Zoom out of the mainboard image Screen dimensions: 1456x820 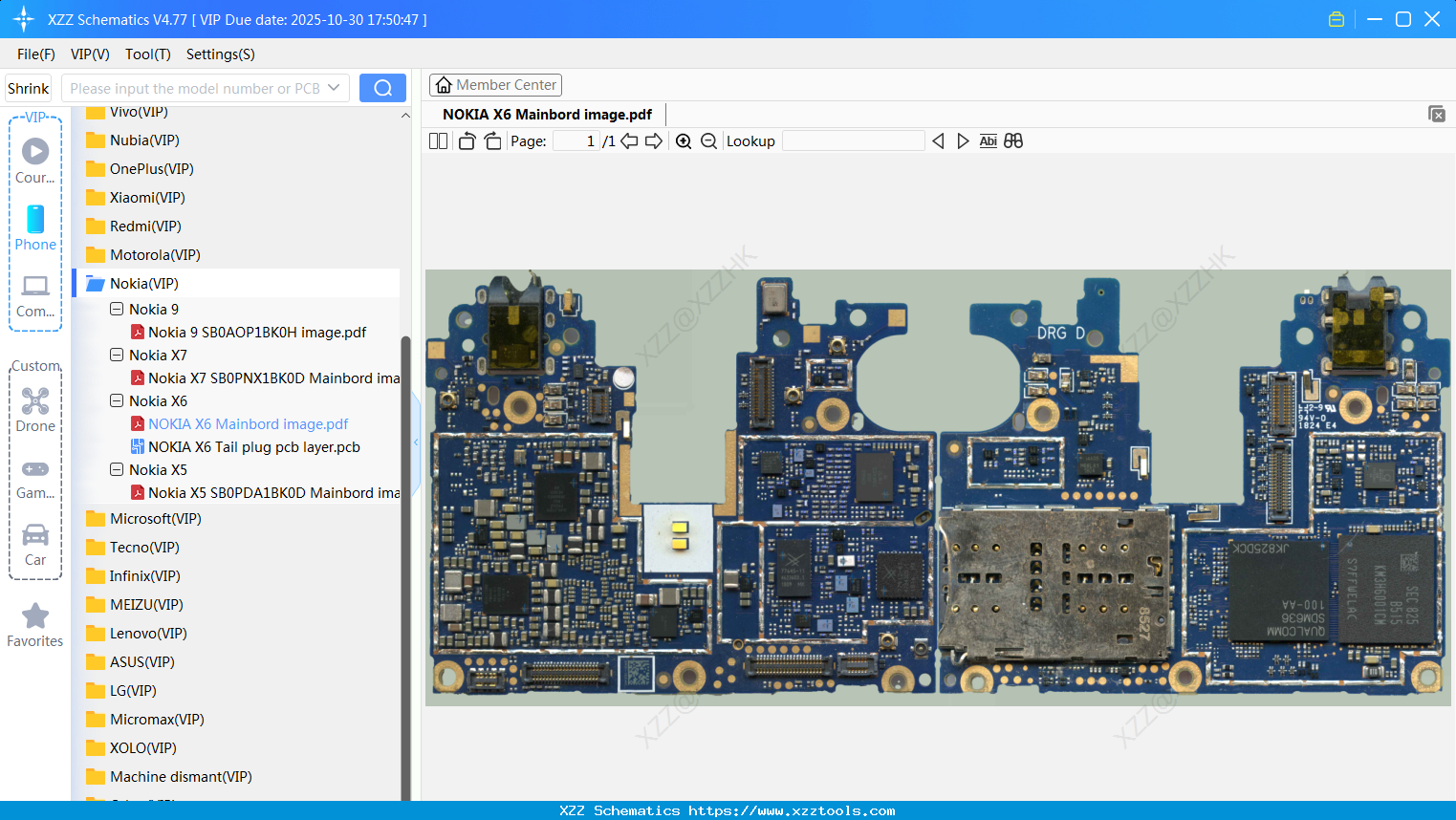point(708,141)
